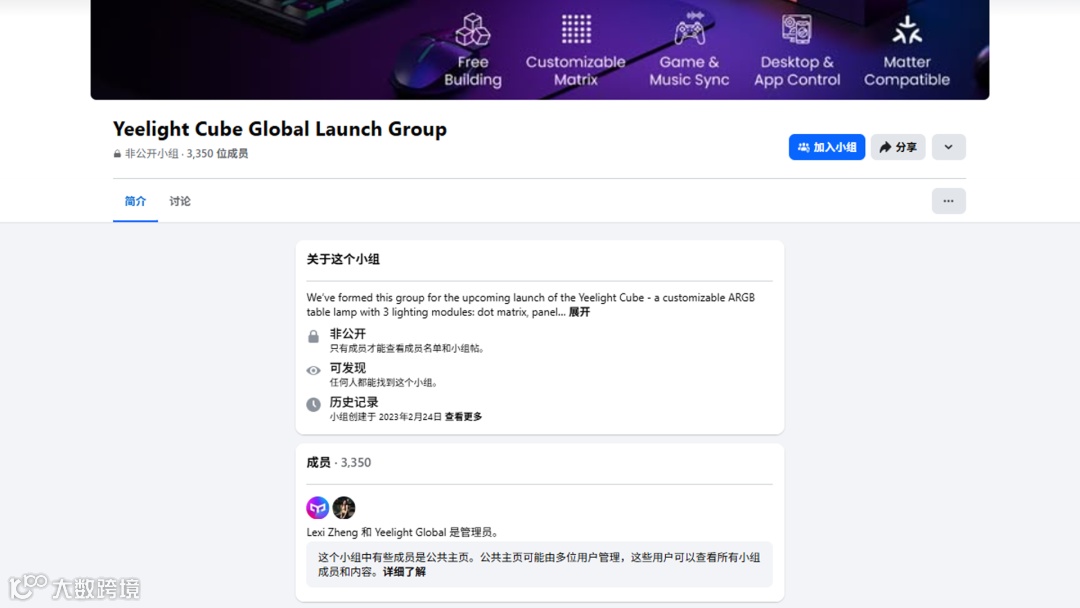This screenshot has width=1080, height=608.
Task: Click the eye icon next to 可发现
Action: click(x=313, y=370)
